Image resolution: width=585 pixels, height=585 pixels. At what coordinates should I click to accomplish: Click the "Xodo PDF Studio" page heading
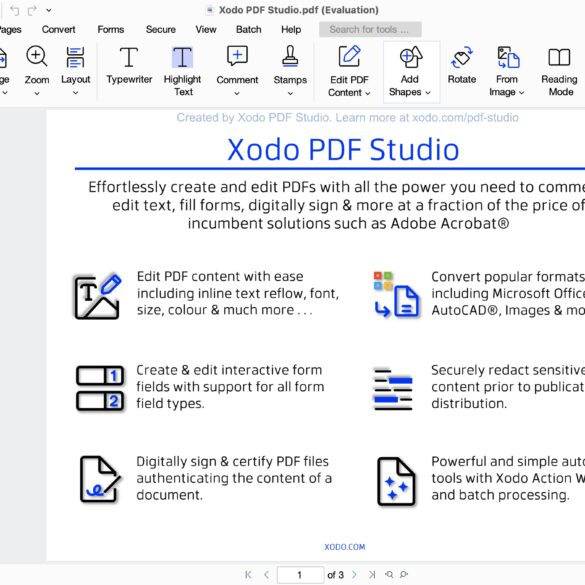(343, 150)
